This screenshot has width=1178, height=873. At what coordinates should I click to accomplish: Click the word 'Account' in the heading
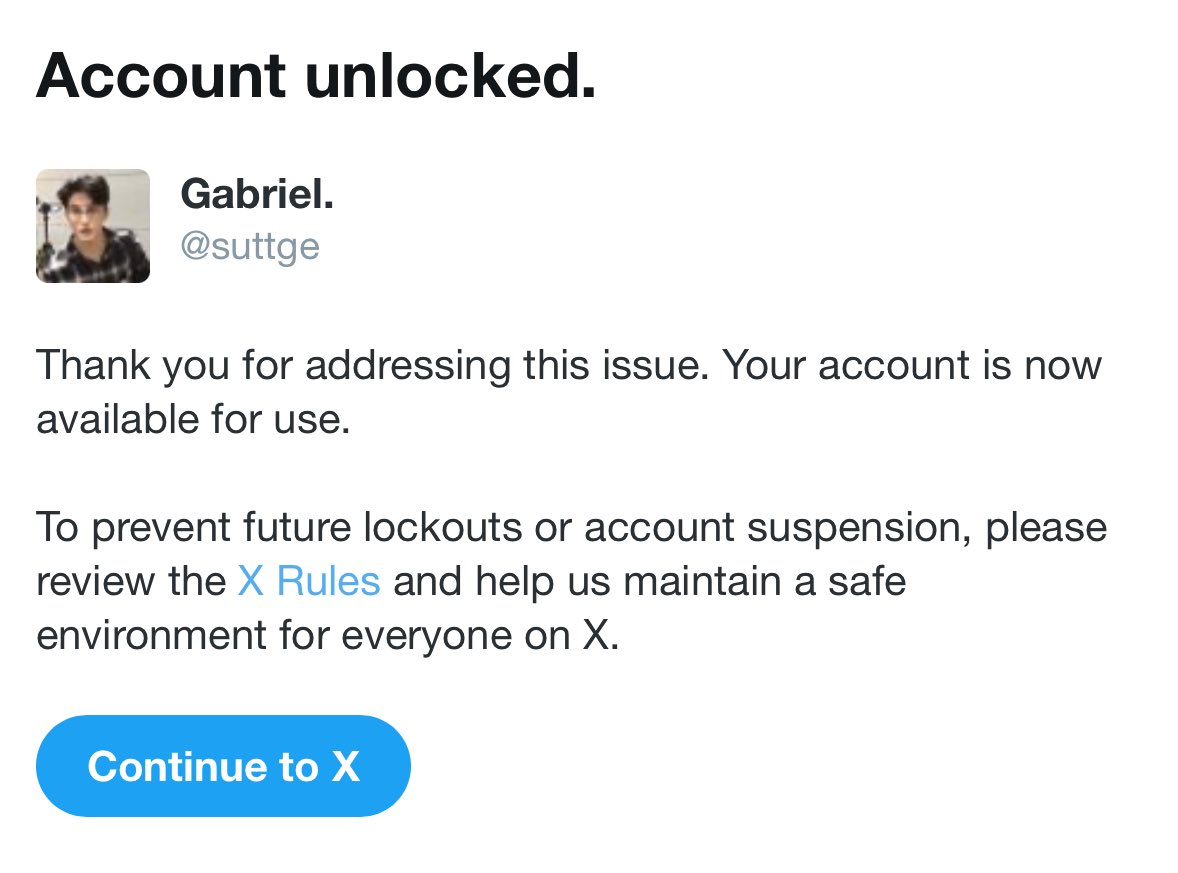162,76
